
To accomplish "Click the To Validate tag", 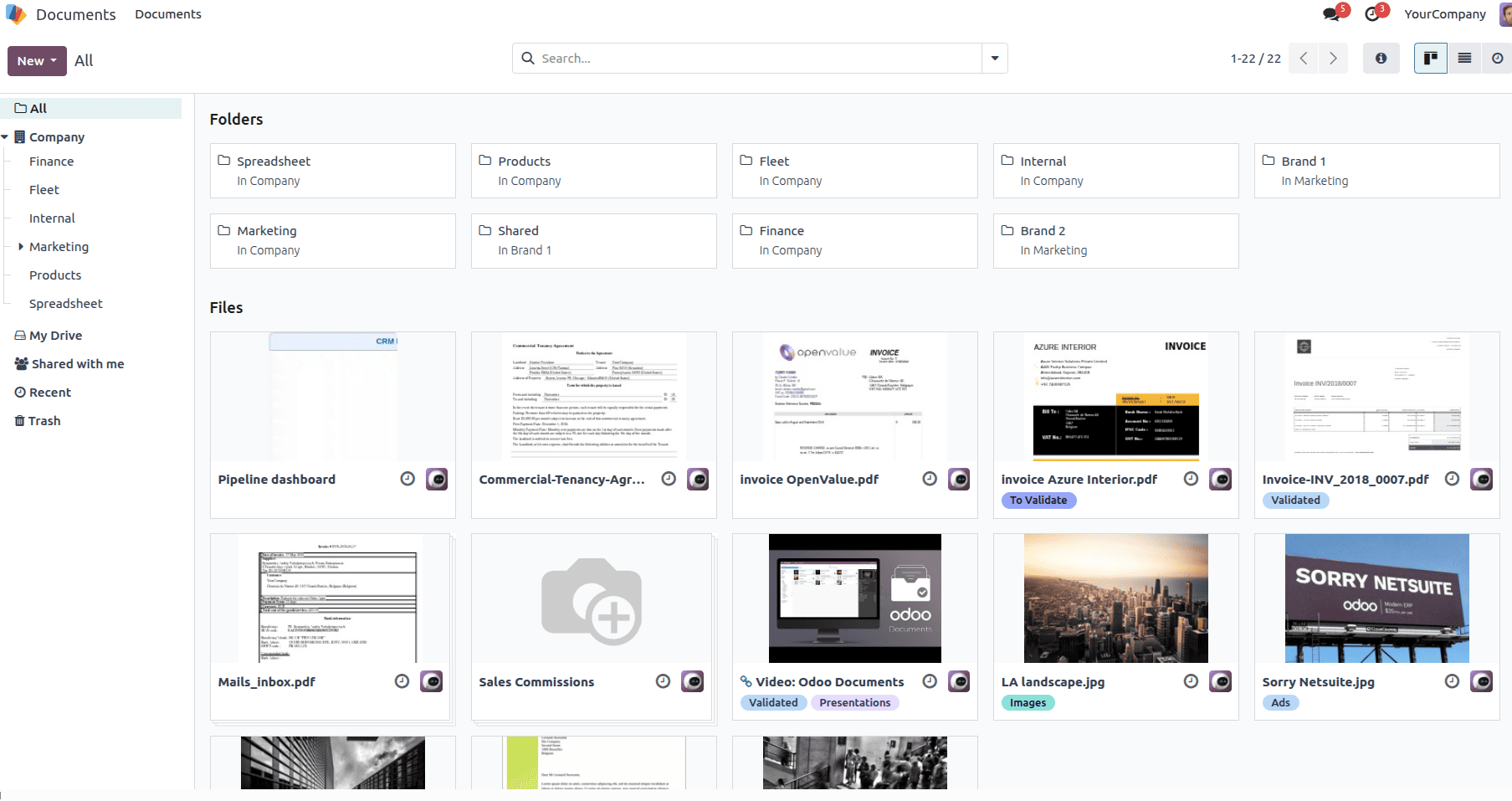I will [x=1038, y=501].
